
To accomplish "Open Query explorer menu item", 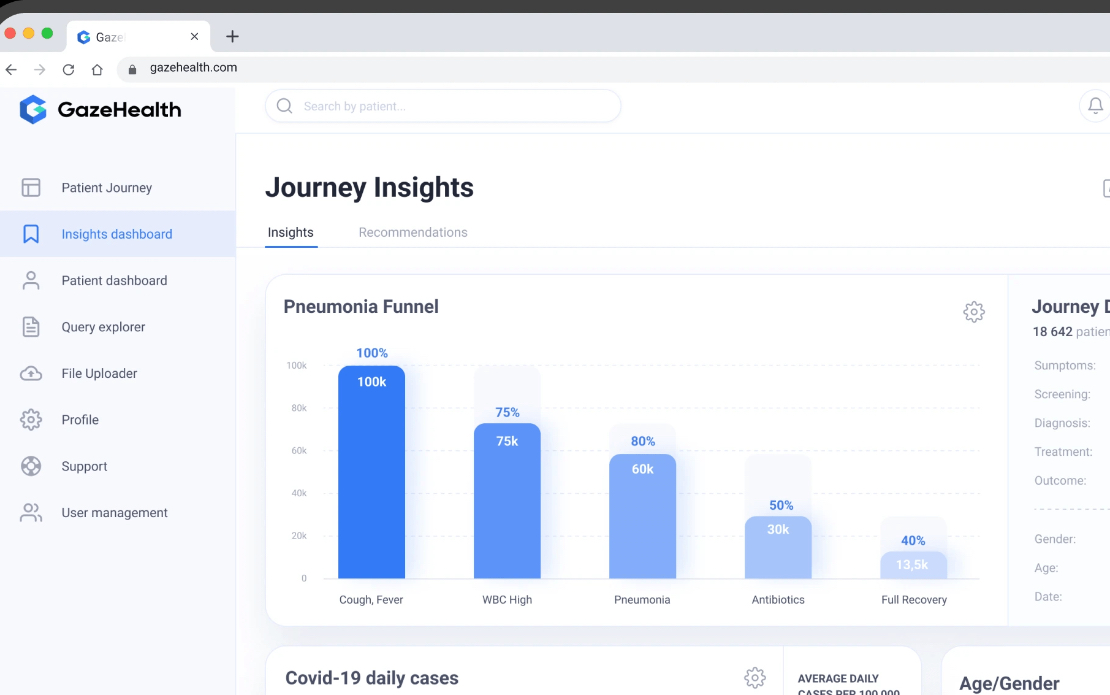I will pos(118,327).
